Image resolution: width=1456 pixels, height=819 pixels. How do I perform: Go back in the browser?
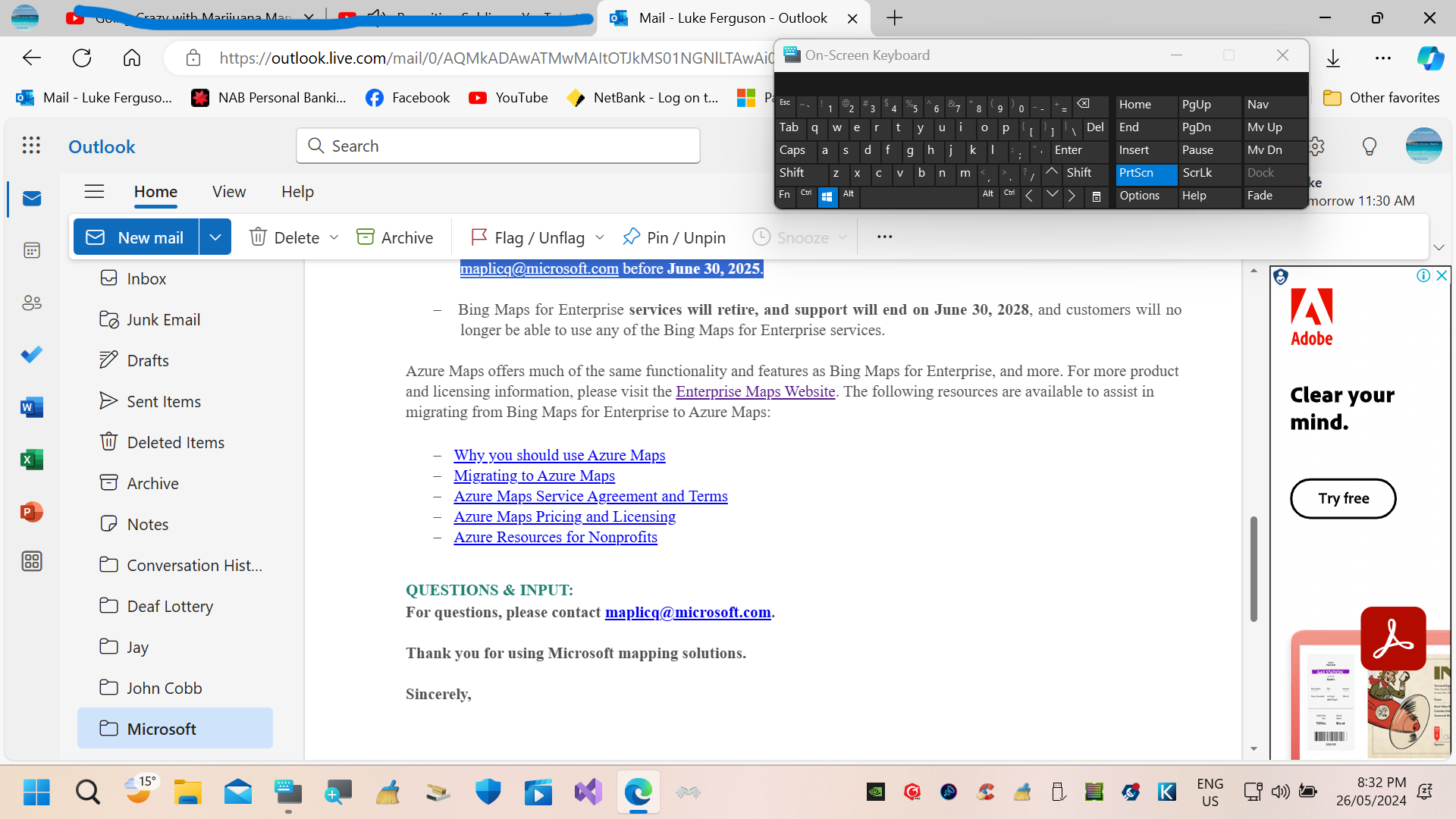coord(32,58)
